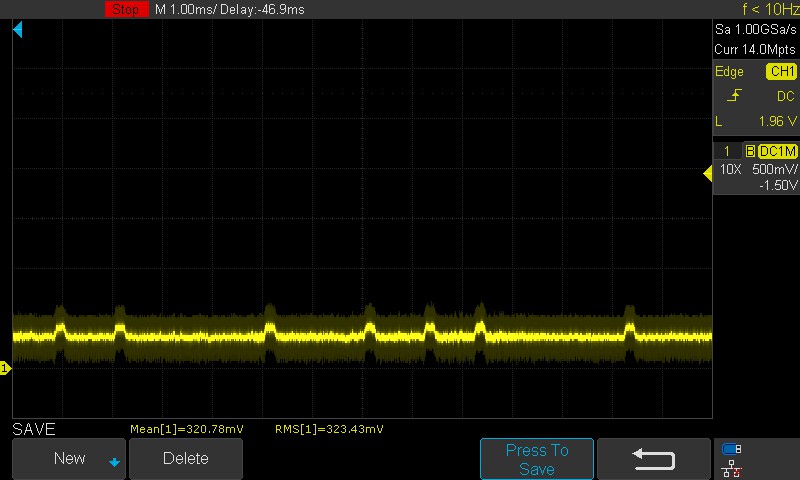800x480 pixels.
Task: Click the M 1.00ms/ timebase readout
Action: pyautogui.click(x=186, y=9)
